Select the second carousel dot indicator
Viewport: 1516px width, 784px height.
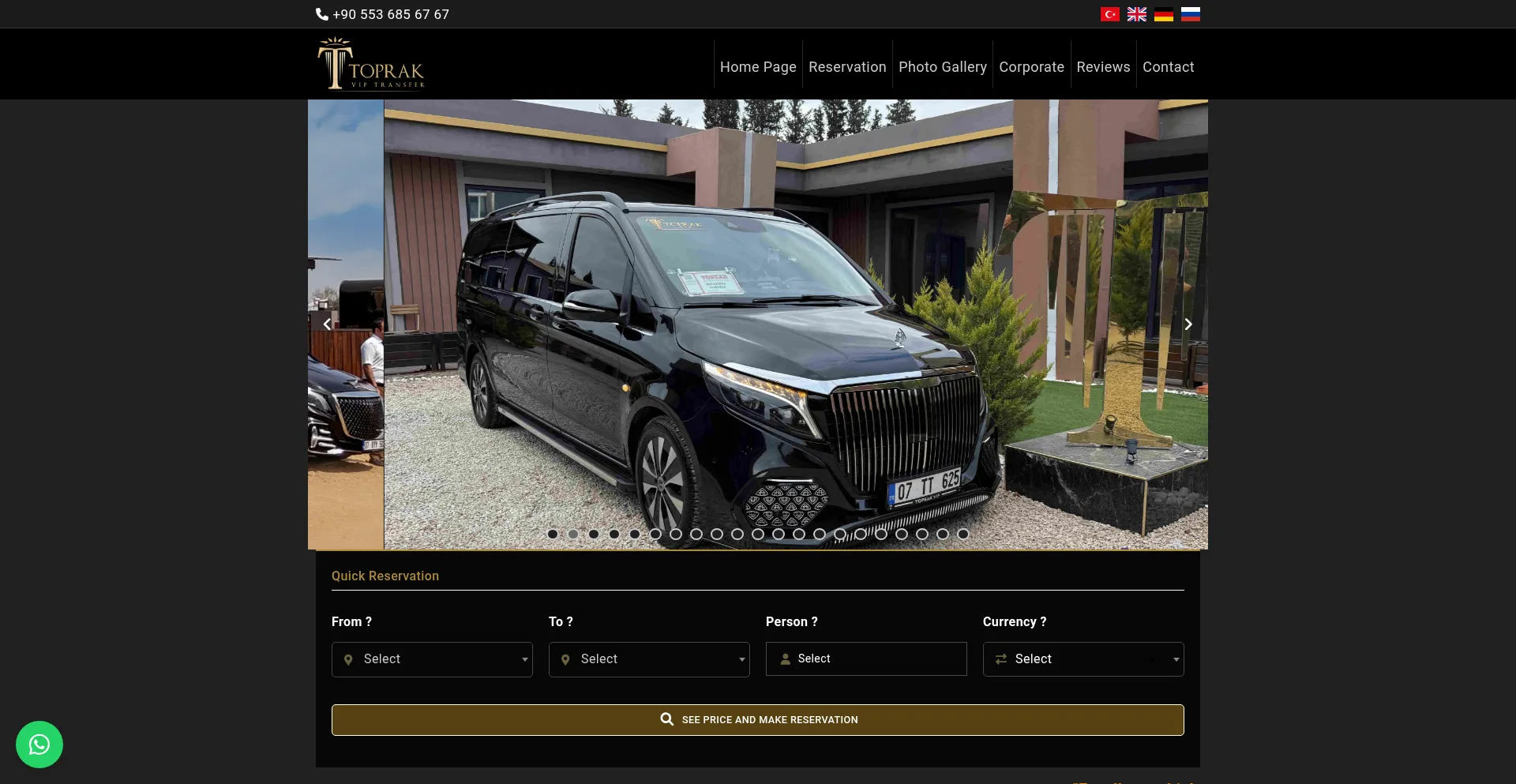[x=573, y=535]
